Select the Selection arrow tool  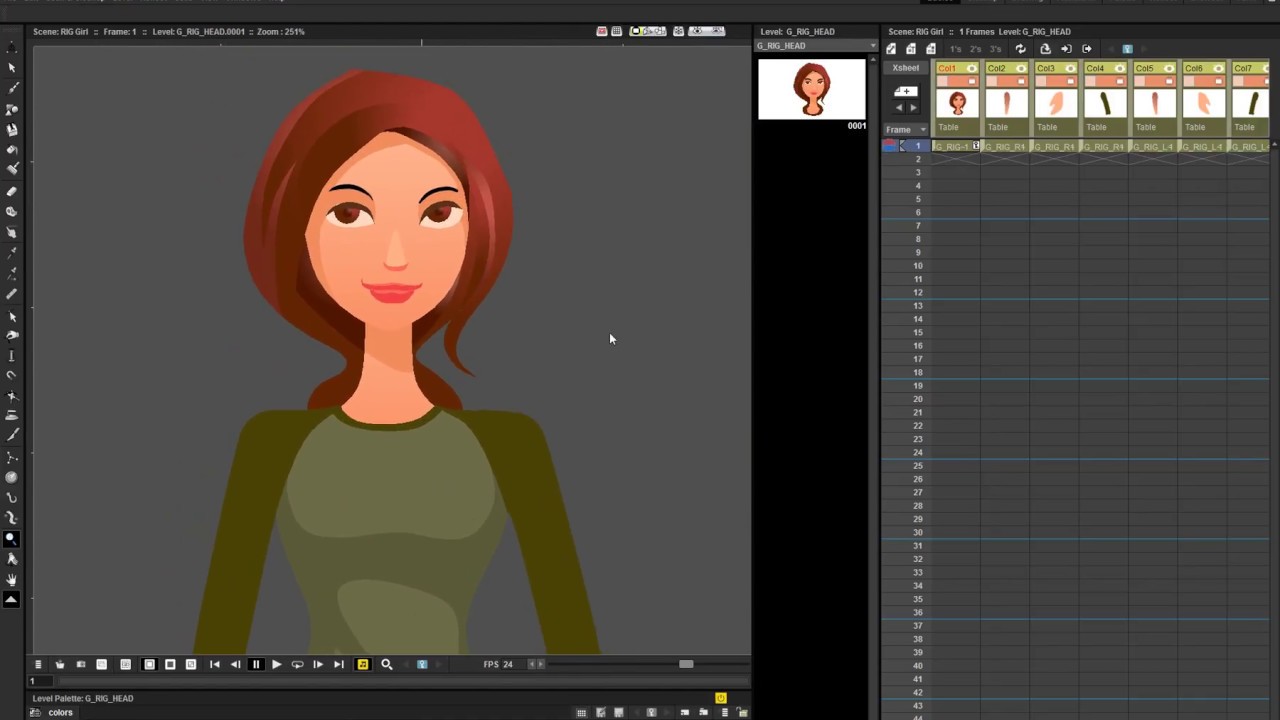pos(12,67)
